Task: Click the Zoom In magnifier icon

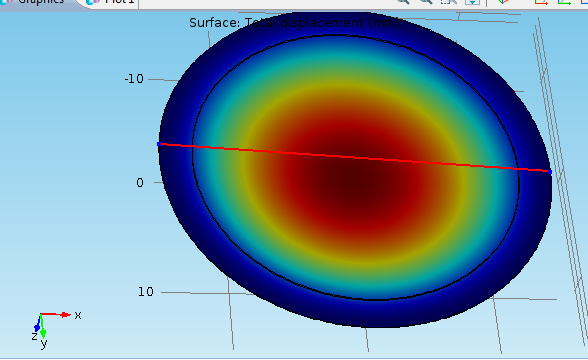Action: [404, 2]
